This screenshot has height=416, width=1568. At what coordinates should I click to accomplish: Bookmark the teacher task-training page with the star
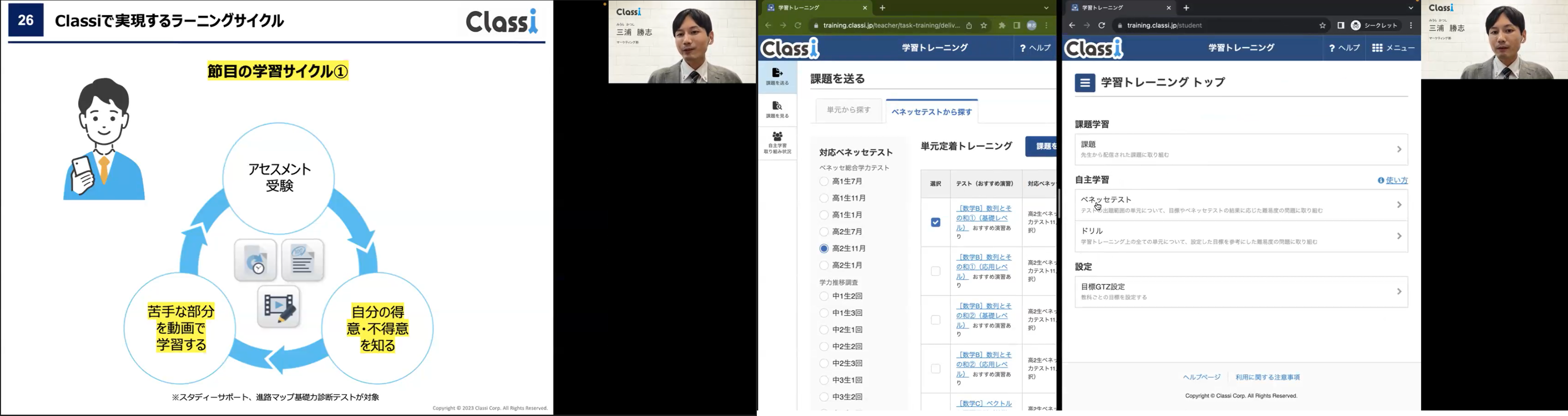pos(984,26)
